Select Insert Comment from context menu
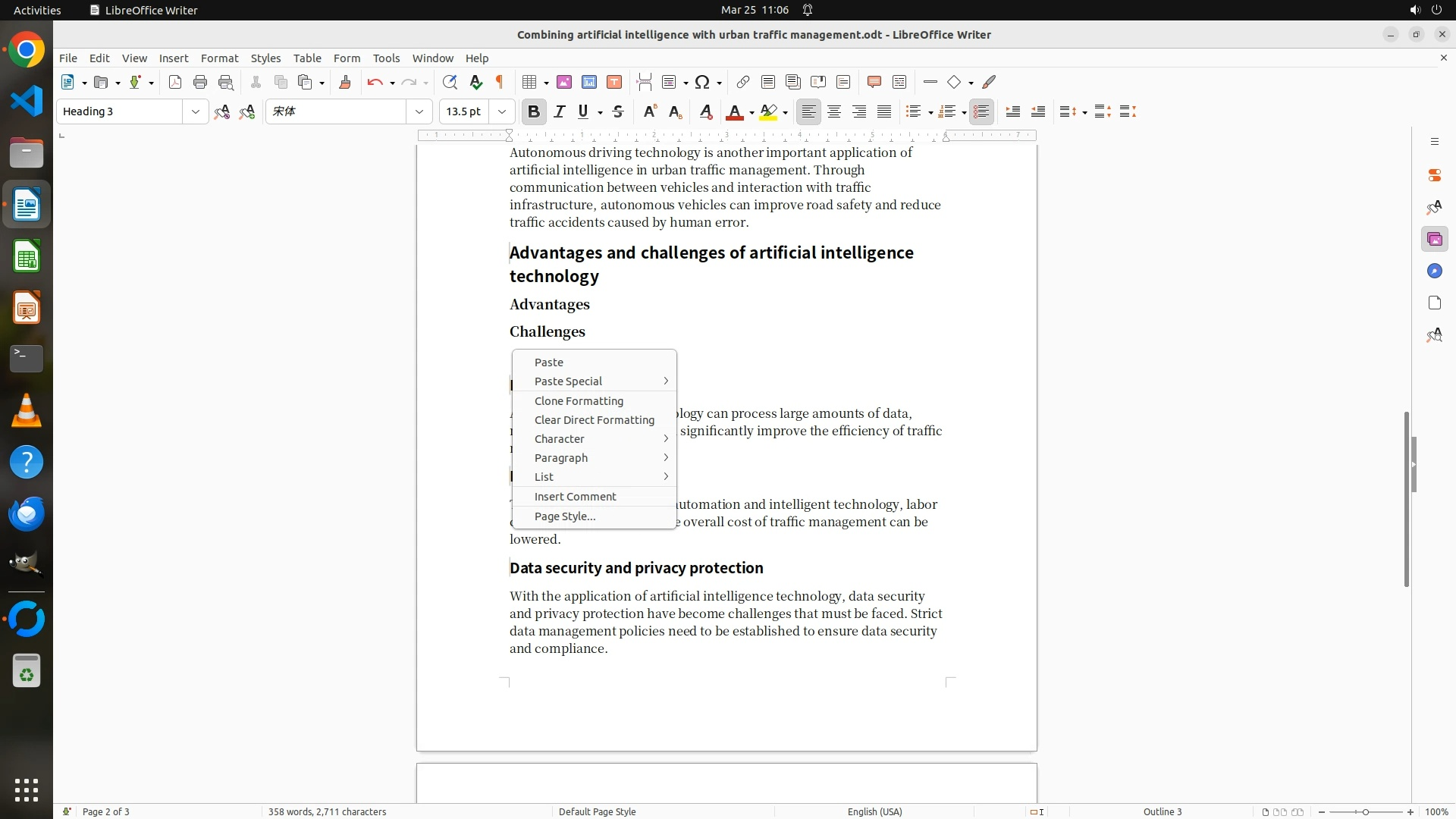Image resolution: width=1456 pixels, height=819 pixels. [x=575, y=497]
